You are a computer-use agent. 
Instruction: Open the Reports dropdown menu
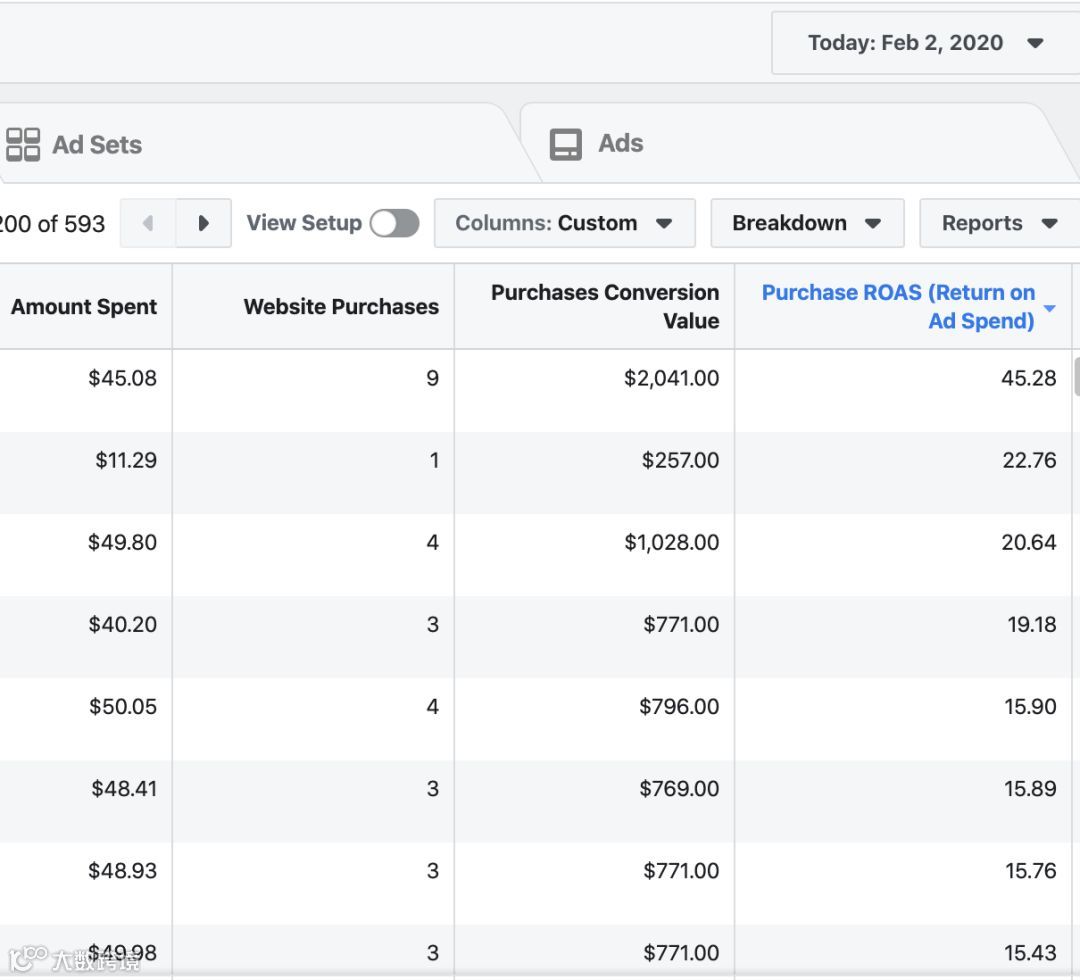coord(999,223)
